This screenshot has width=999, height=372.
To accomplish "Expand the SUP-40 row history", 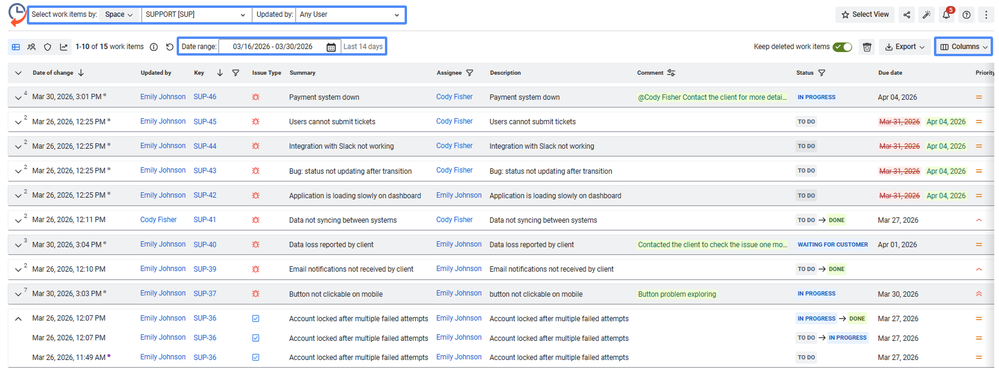I will tap(18, 245).
